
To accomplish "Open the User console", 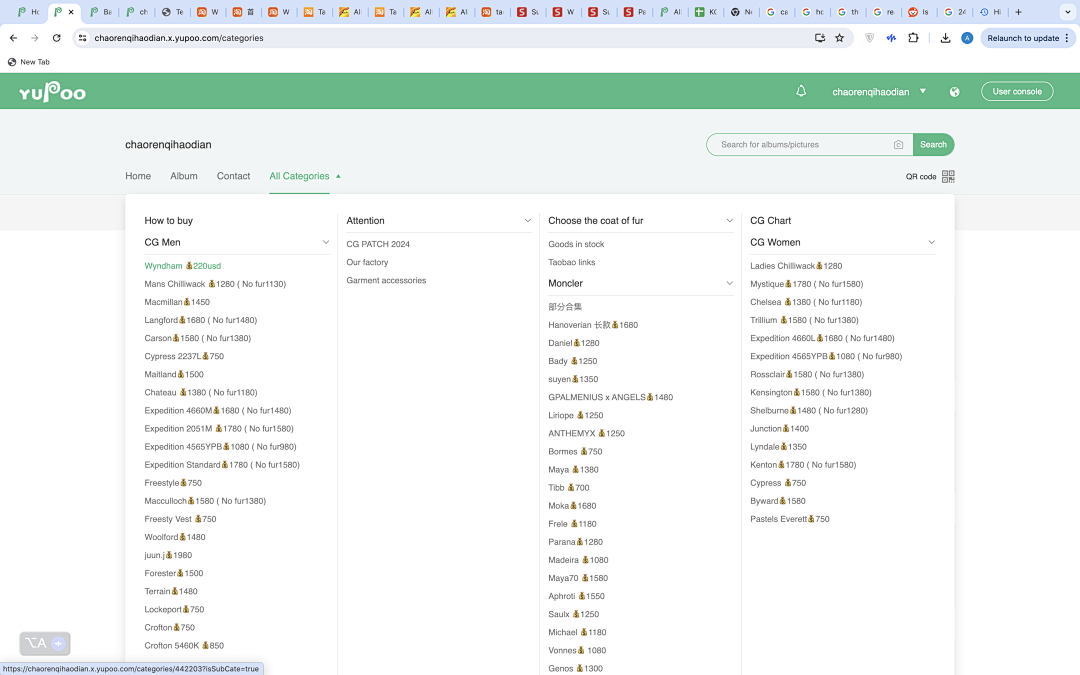I will pos(1017,92).
